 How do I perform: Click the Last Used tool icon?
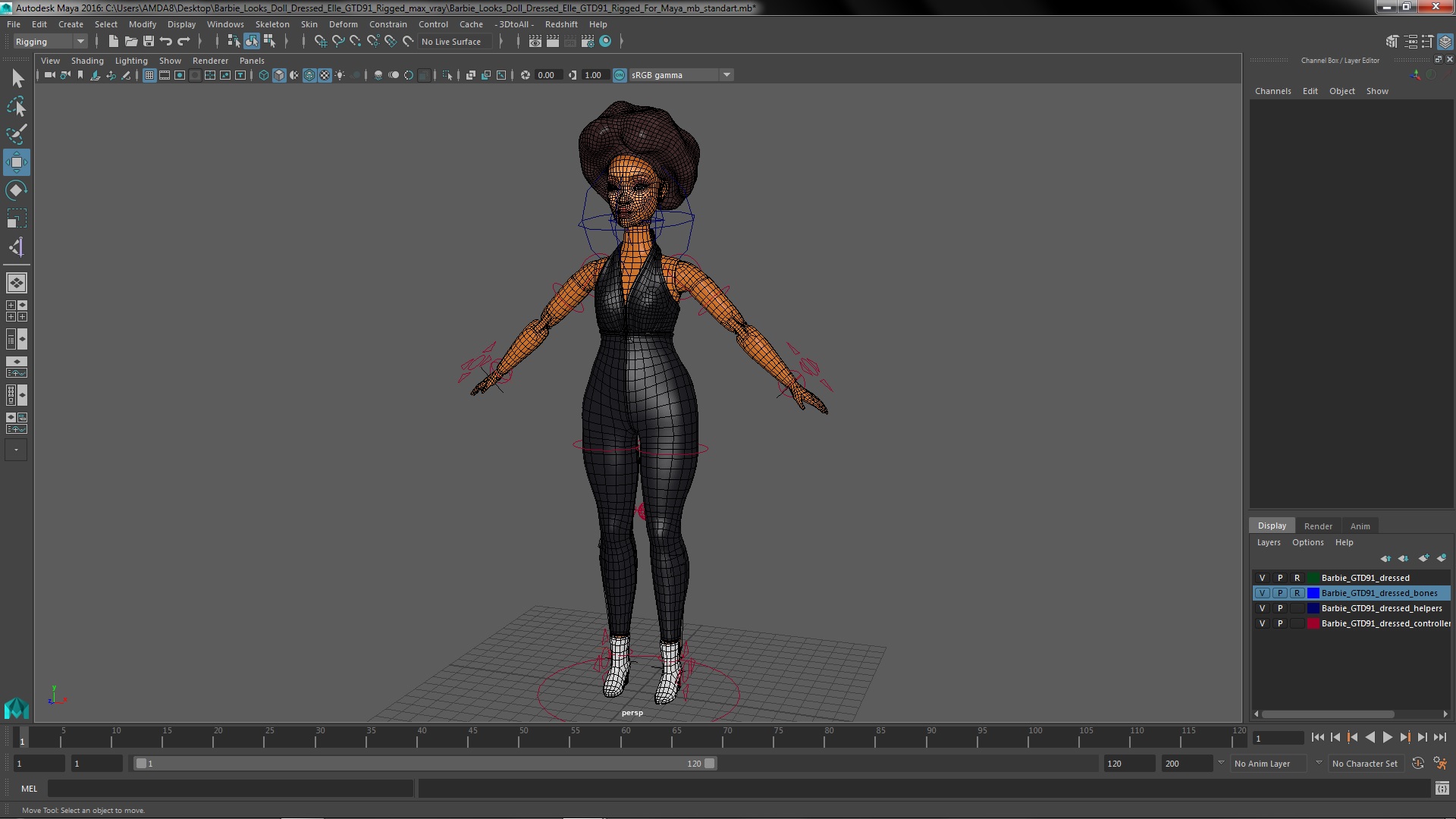pyautogui.click(x=17, y=247)
